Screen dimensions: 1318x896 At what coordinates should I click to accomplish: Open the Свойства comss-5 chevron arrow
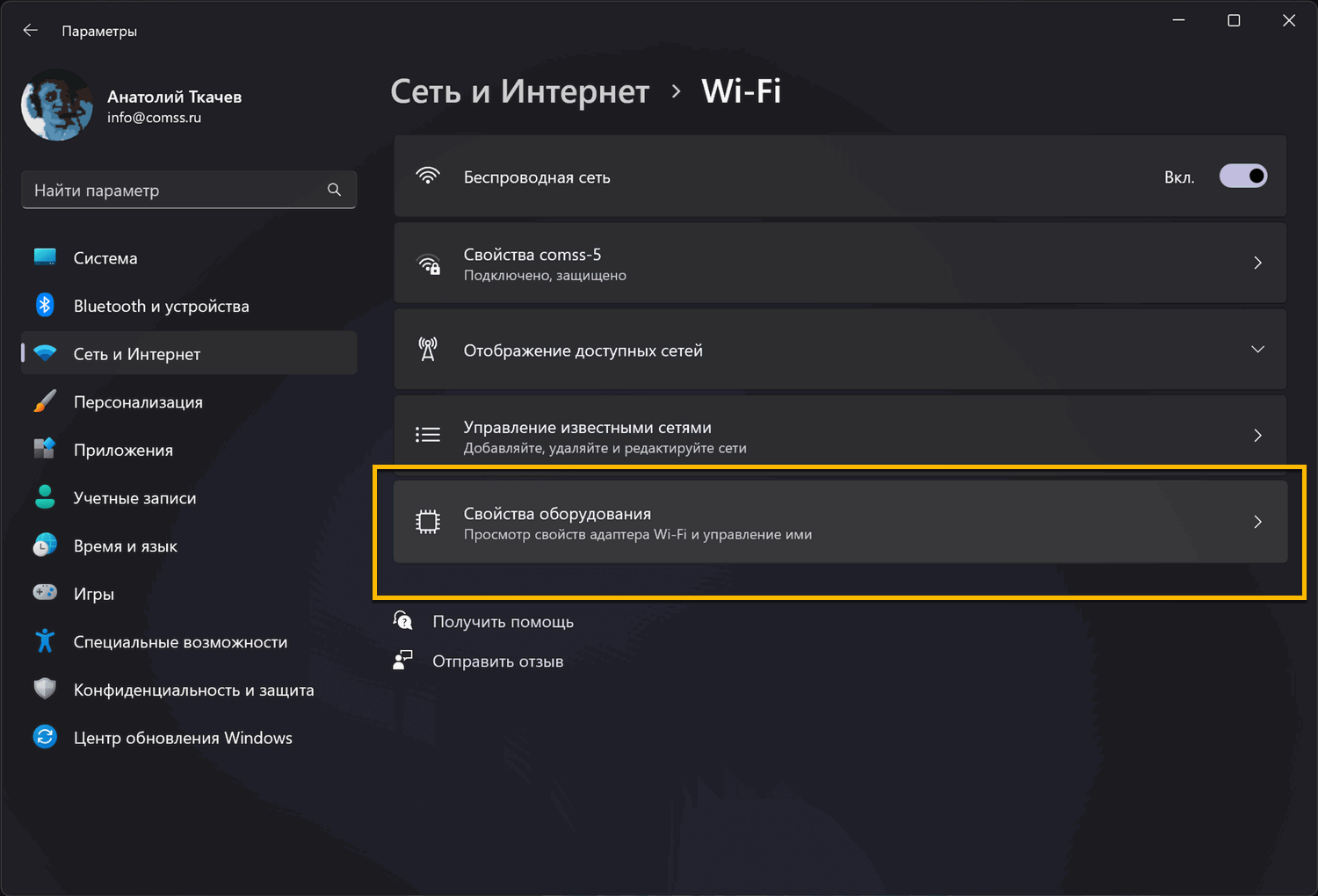(1257, 263)
